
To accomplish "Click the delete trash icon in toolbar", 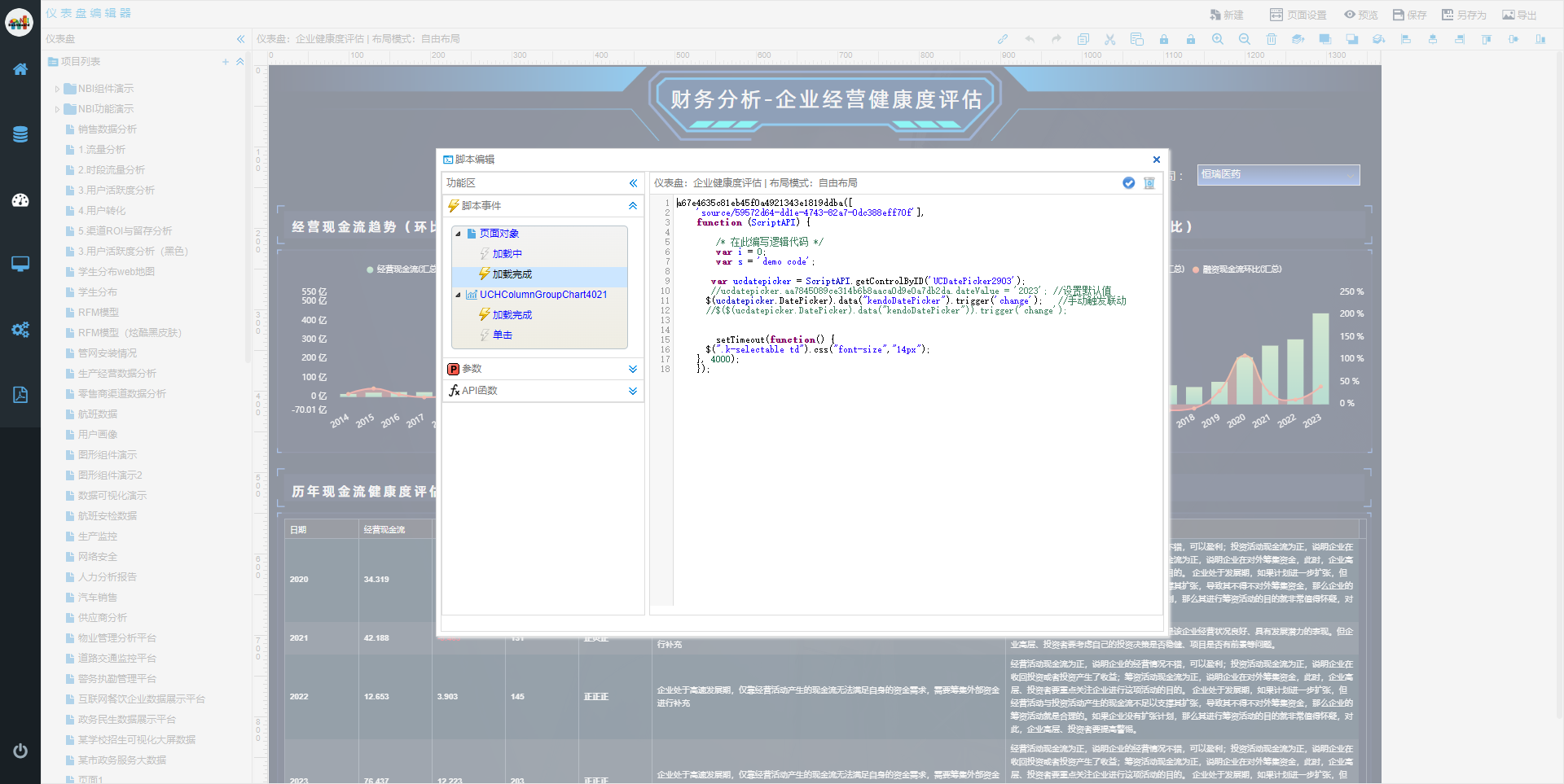I will coord(1272,39).
